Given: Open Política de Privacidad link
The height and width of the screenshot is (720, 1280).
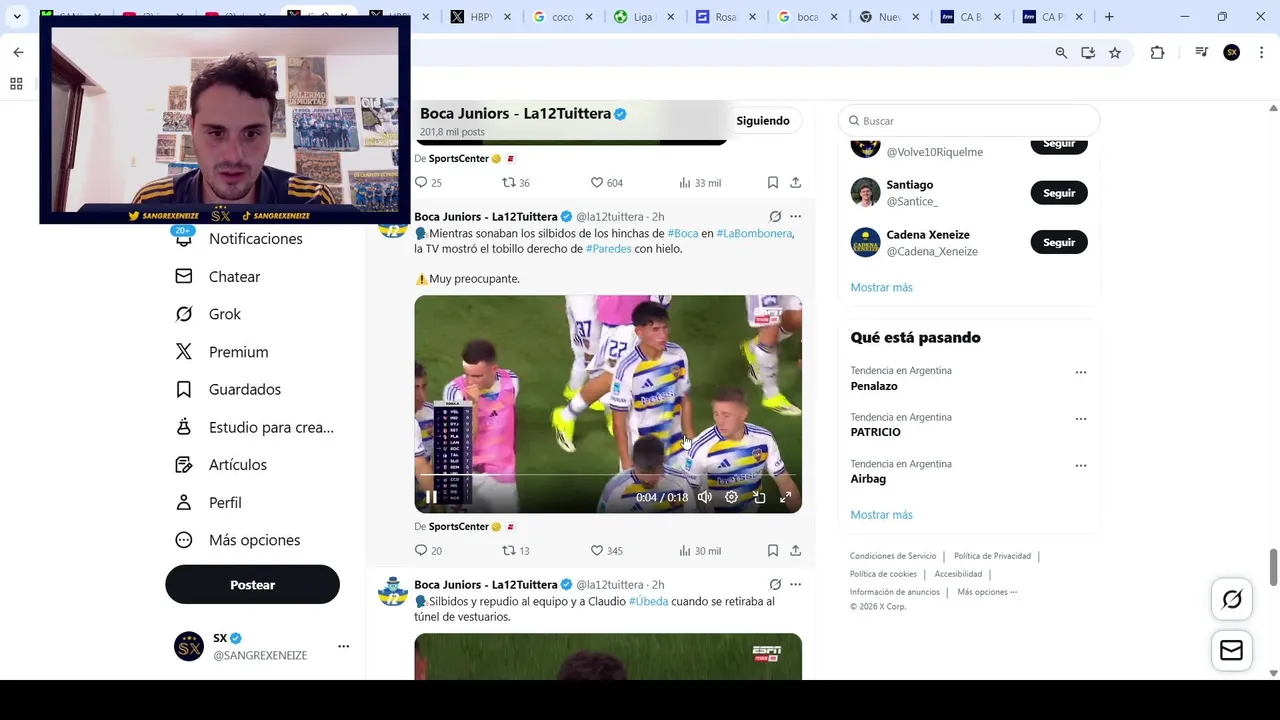Looking at the screenshot, I should [x=992, y=556].
